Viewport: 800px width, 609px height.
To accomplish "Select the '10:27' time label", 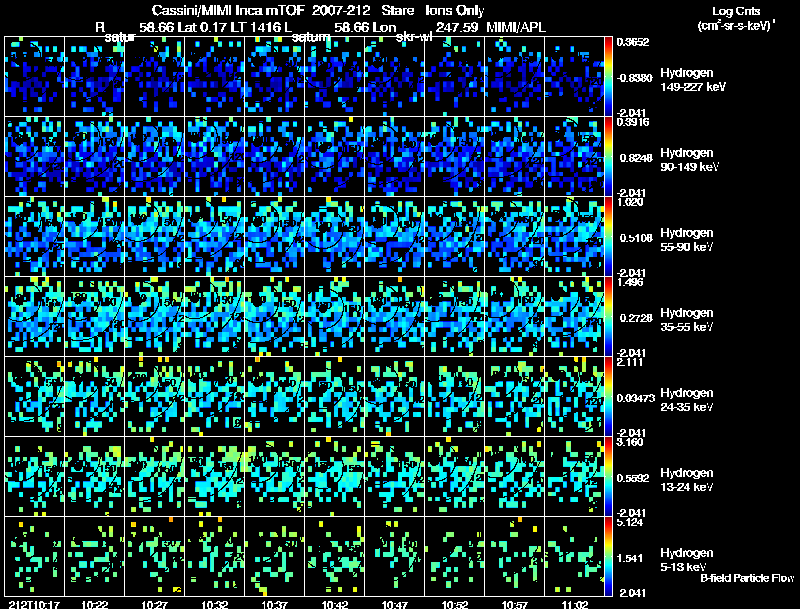I will point(154,604).
